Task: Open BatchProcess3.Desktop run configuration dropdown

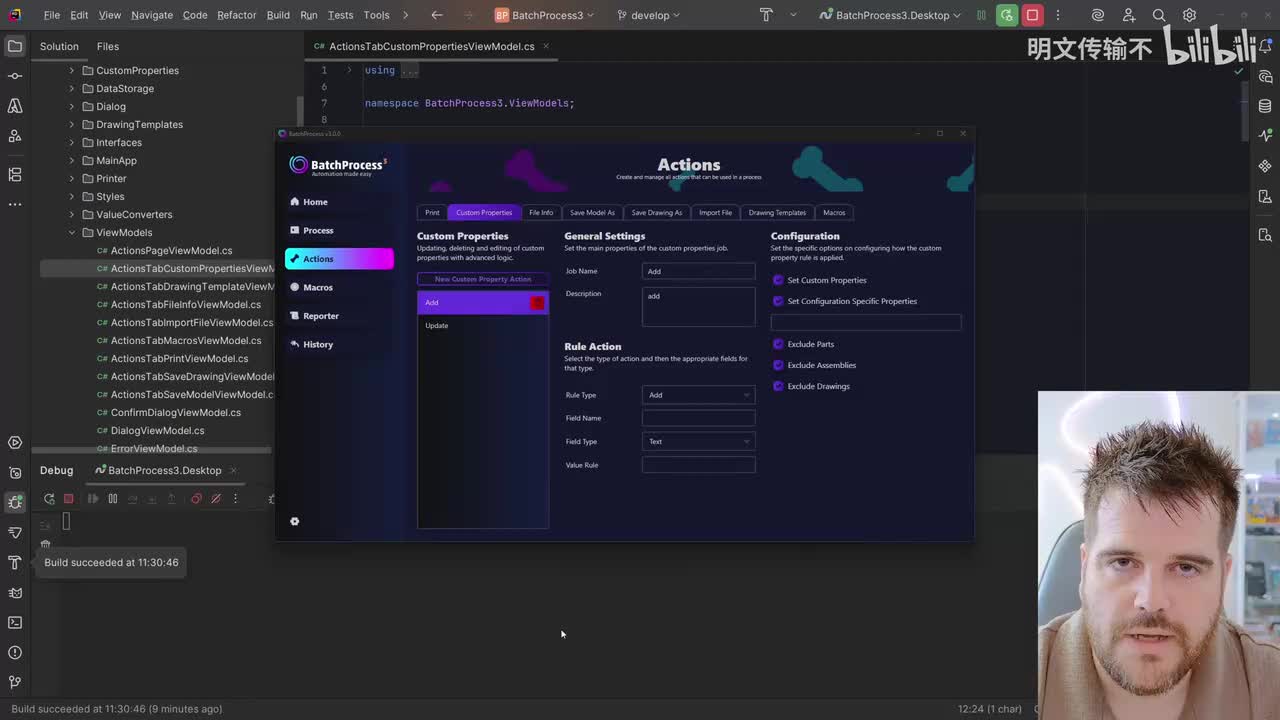Action: tap(890, 15)
